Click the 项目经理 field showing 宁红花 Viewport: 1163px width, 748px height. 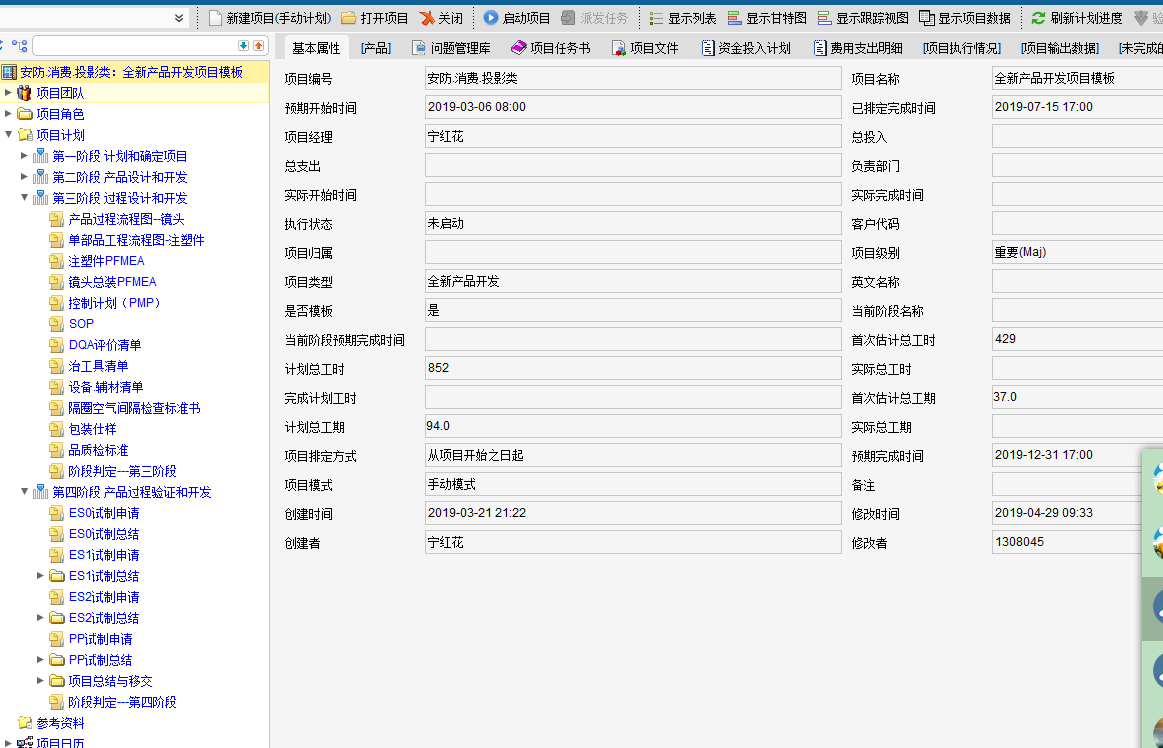click(x=632, y=137)
